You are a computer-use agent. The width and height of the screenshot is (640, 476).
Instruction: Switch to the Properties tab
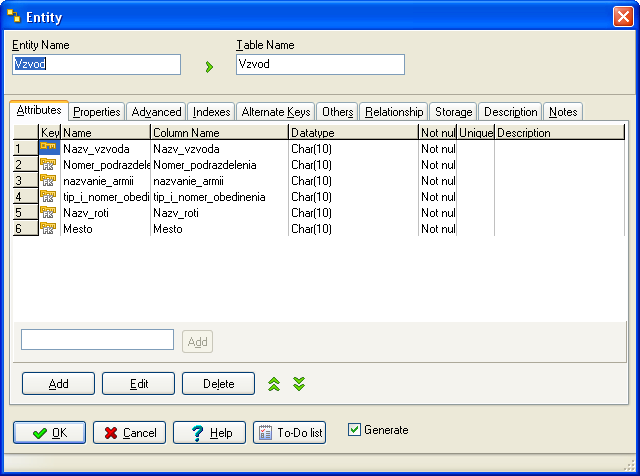pos(97,112)
